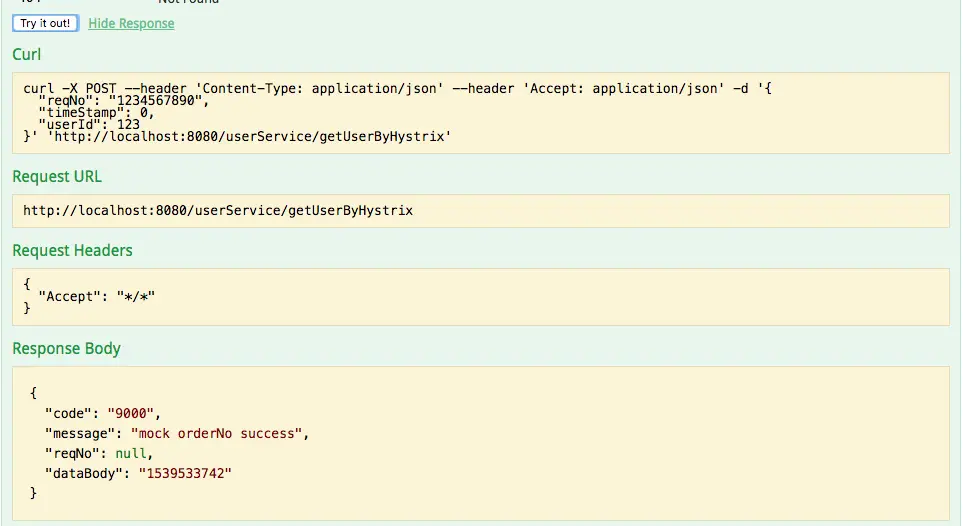Click the "timeStamp": 0 line in curl
963x526 pixels.
point(97,113)
